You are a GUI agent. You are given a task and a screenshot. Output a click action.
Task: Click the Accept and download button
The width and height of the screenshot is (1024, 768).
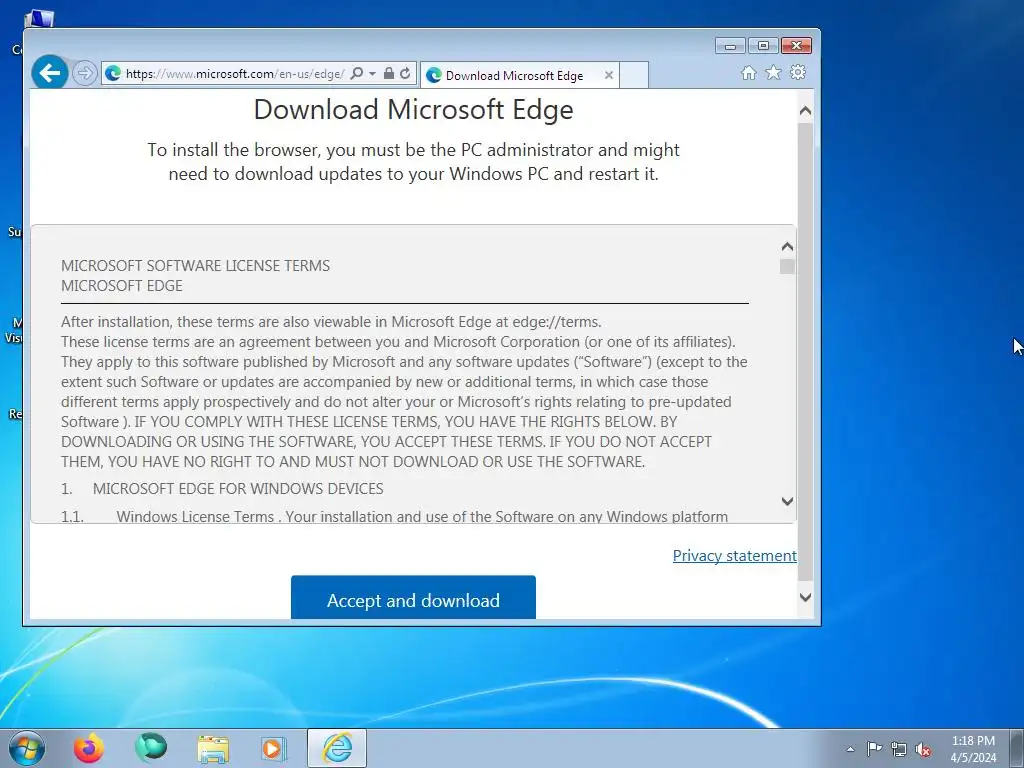pyautogui.click(x=413, y=597)
